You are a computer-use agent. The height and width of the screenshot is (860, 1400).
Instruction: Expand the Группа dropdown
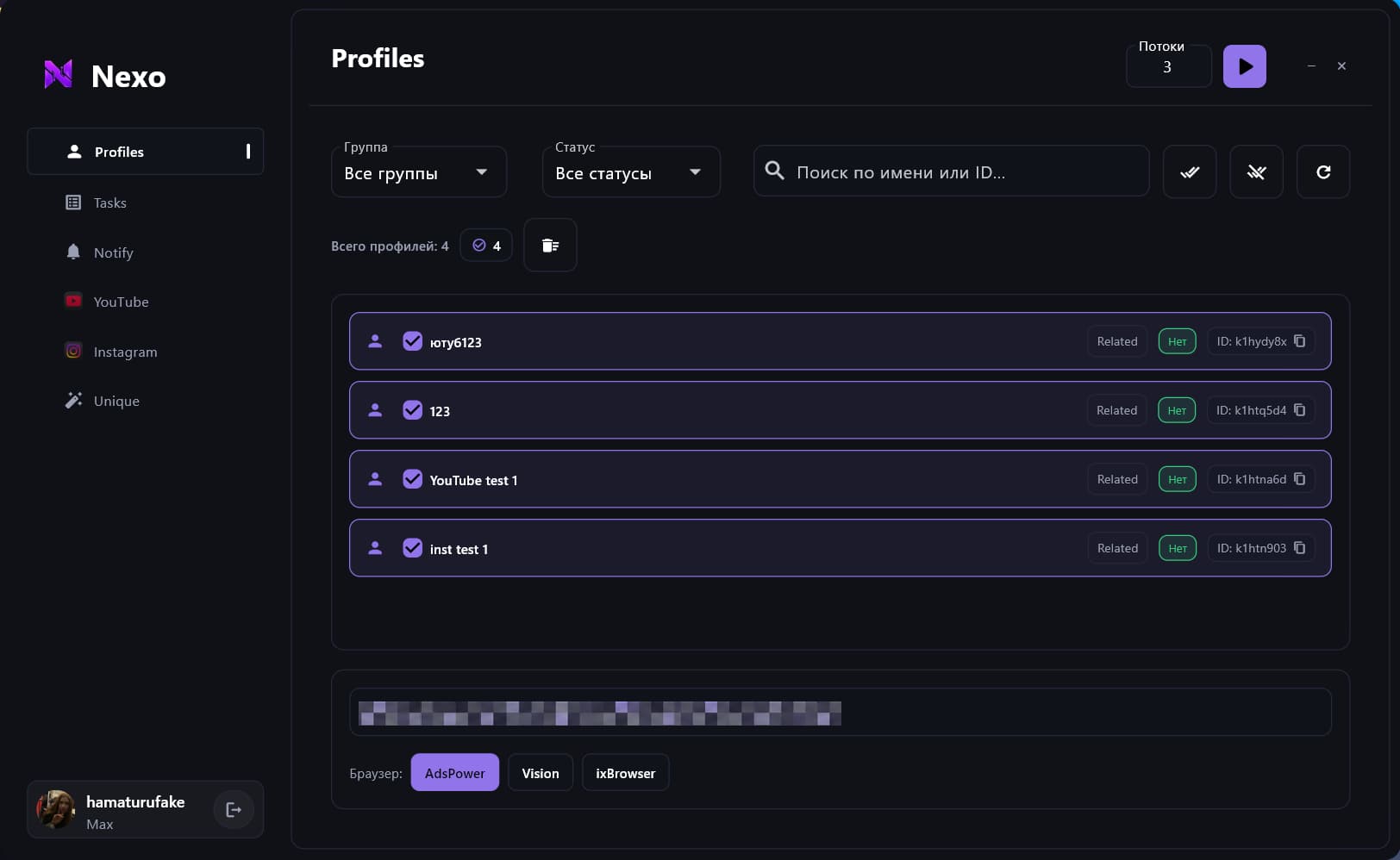click(x=419, y=172)
